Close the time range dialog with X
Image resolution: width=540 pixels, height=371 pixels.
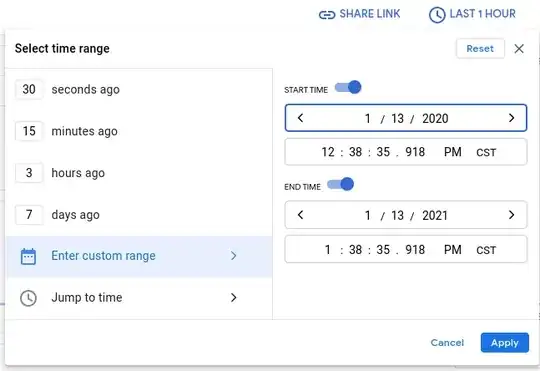(x=519, y=49)
